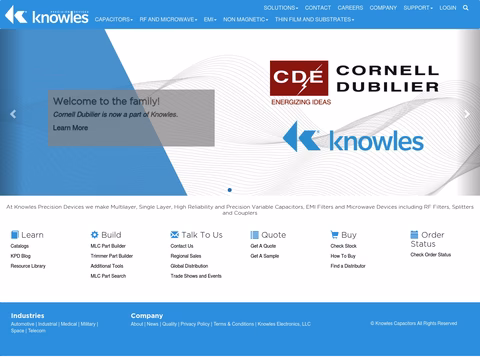480x360 pixels.
Task: Open the Check Order Status link
Action: (x=431, y=255)
